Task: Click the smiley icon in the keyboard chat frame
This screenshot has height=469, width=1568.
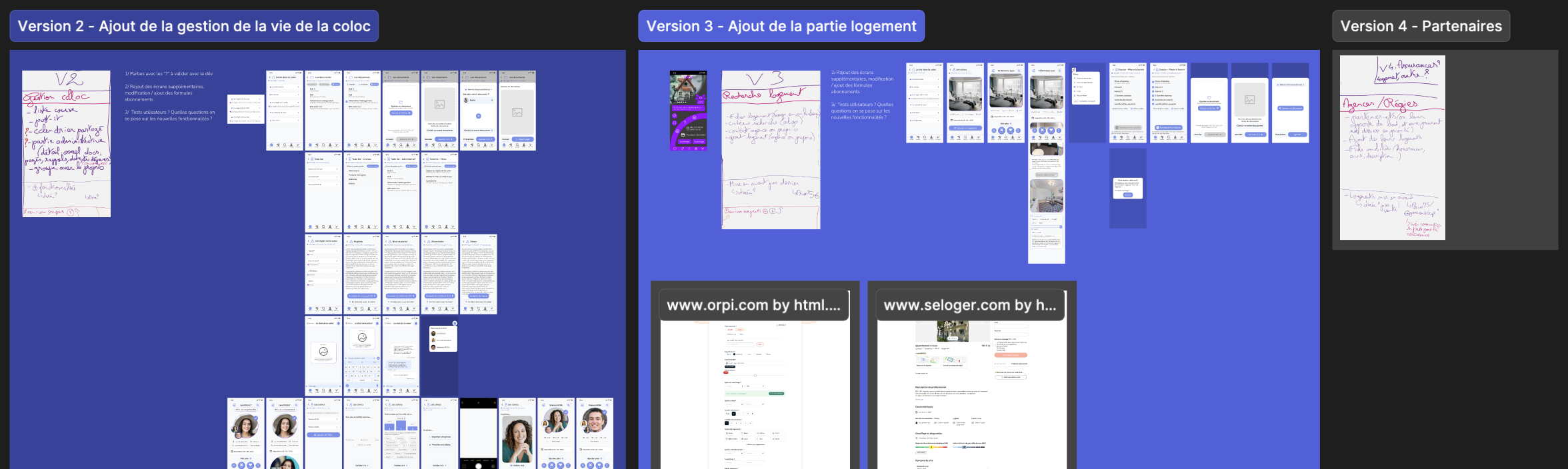Action: click(x=362, y=338)
